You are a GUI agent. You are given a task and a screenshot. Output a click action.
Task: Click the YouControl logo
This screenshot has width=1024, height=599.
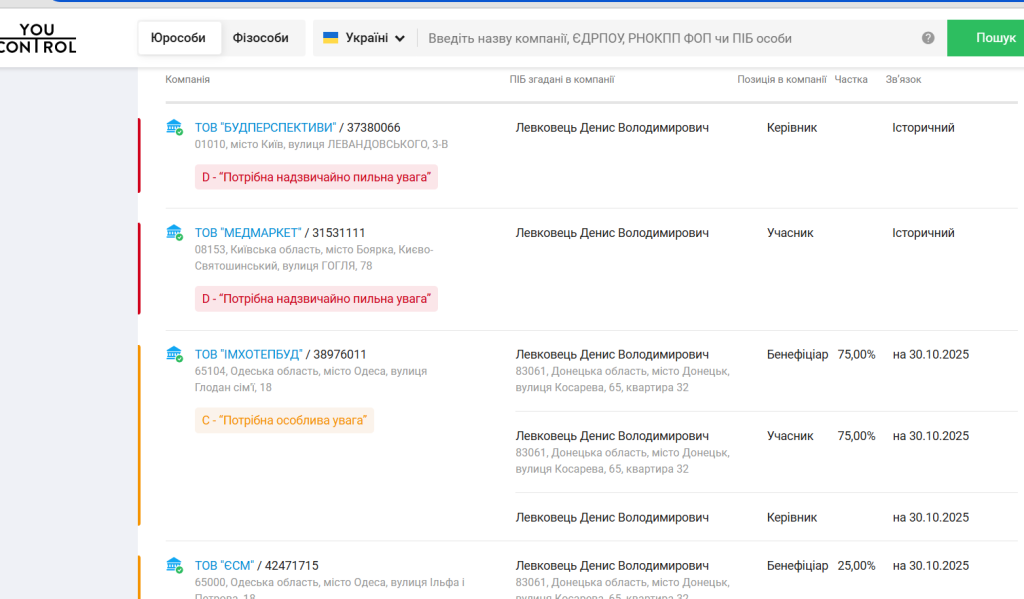(38, 38)
